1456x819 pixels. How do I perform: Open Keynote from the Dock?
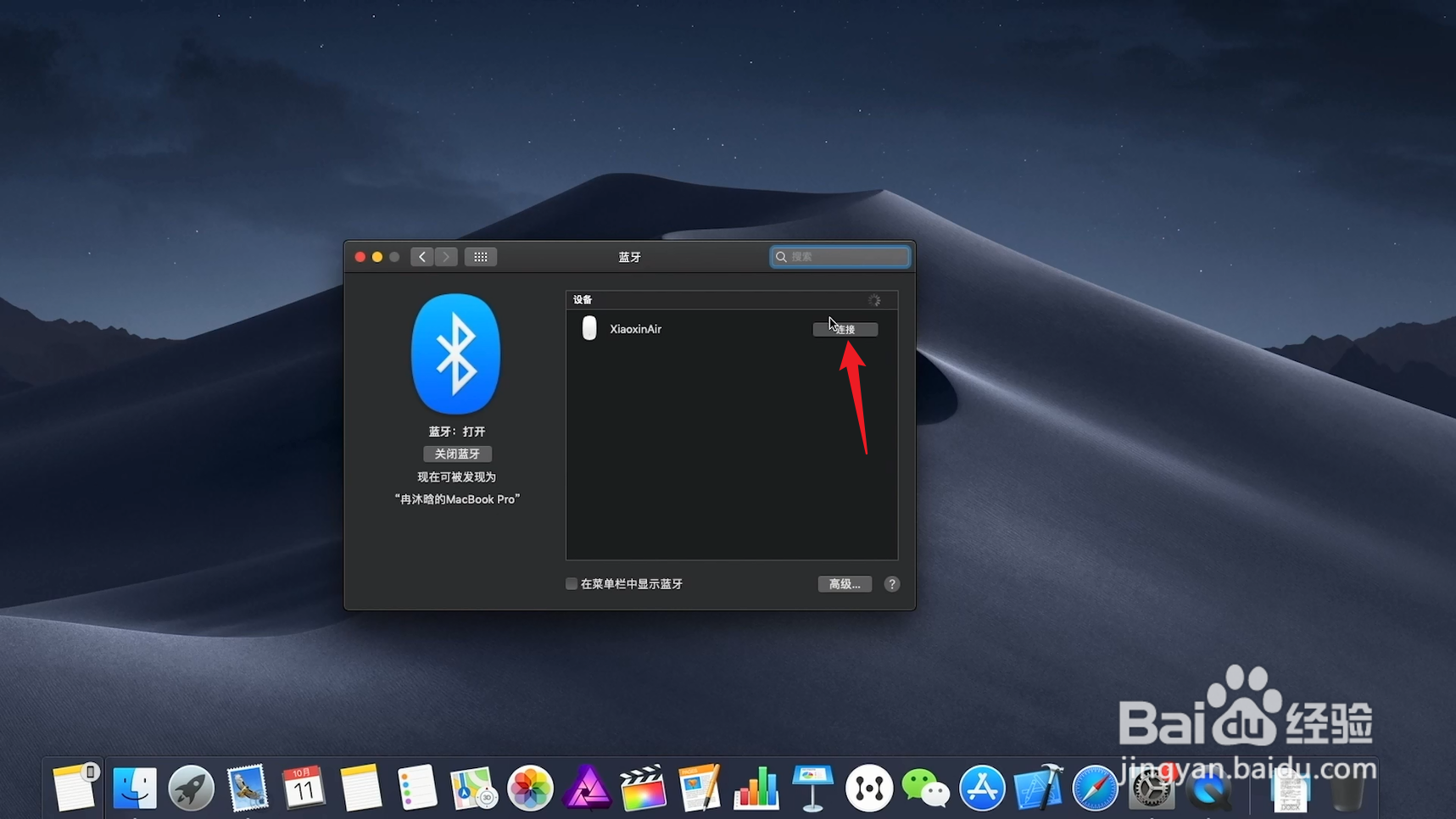tap(812, 788)
